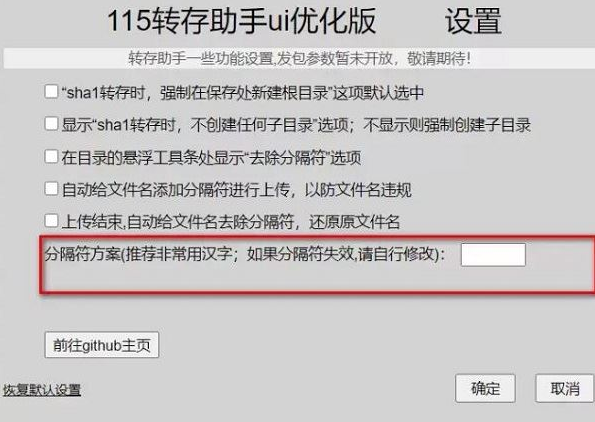Confirm settings with the 确定 button

485,389
